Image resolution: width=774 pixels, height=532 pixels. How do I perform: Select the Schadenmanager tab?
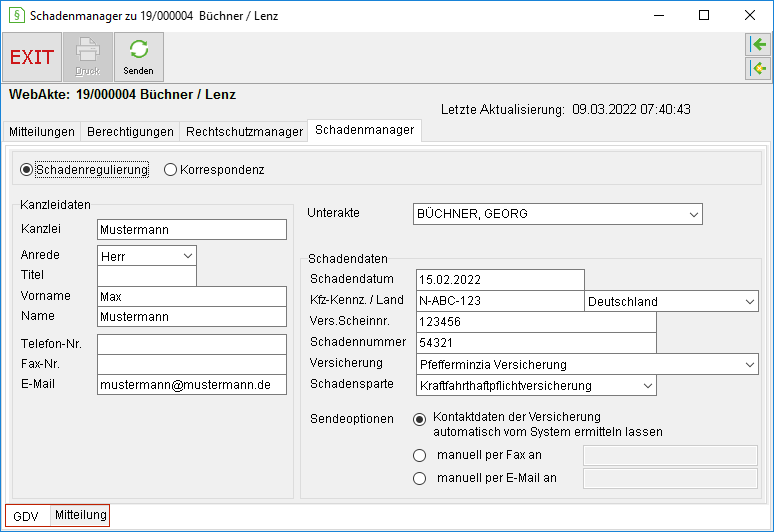(365, 130)
